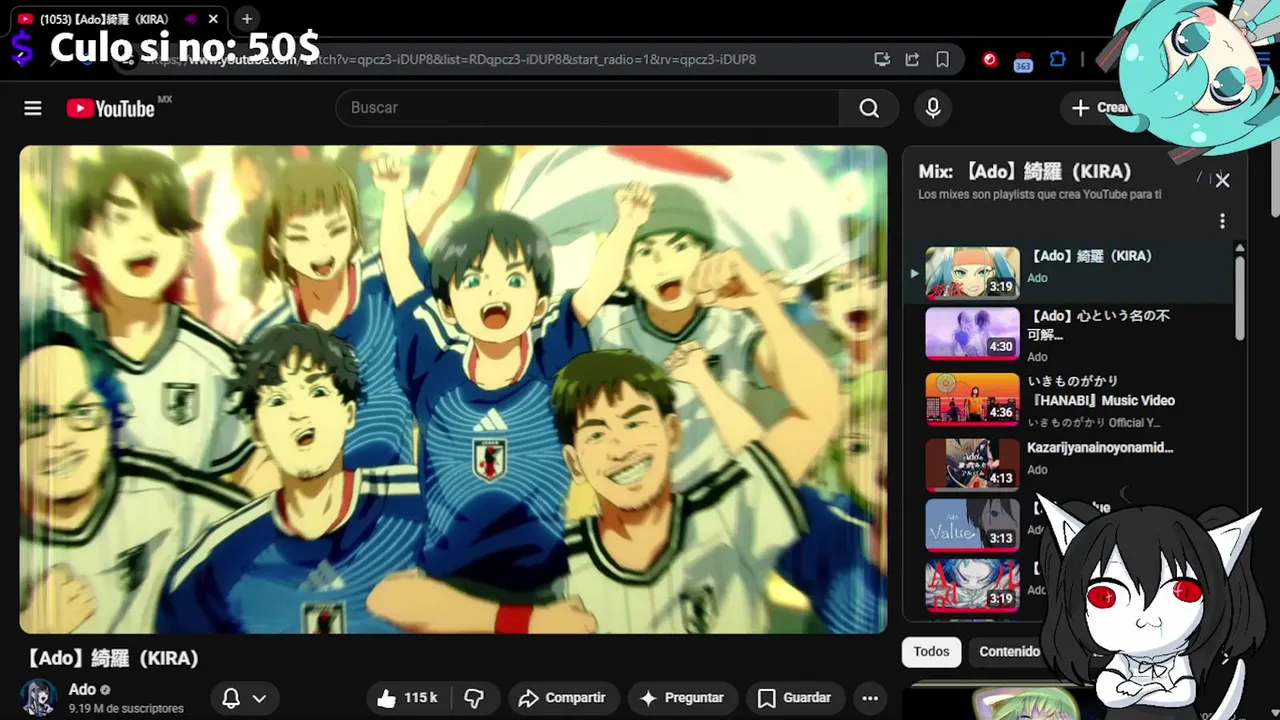Toggle the notification bell for Ado
The width and height of the screenshot is (1280, 720).
point(231,698)
